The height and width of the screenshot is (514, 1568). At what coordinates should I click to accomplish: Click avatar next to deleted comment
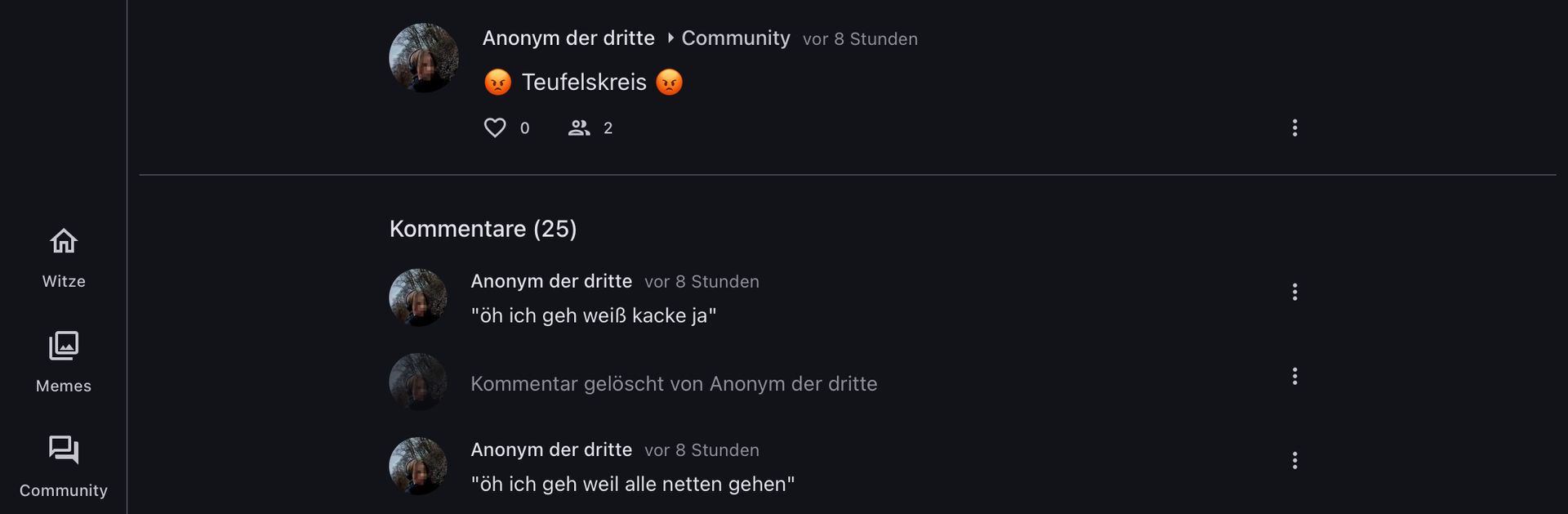click(418, 382)
